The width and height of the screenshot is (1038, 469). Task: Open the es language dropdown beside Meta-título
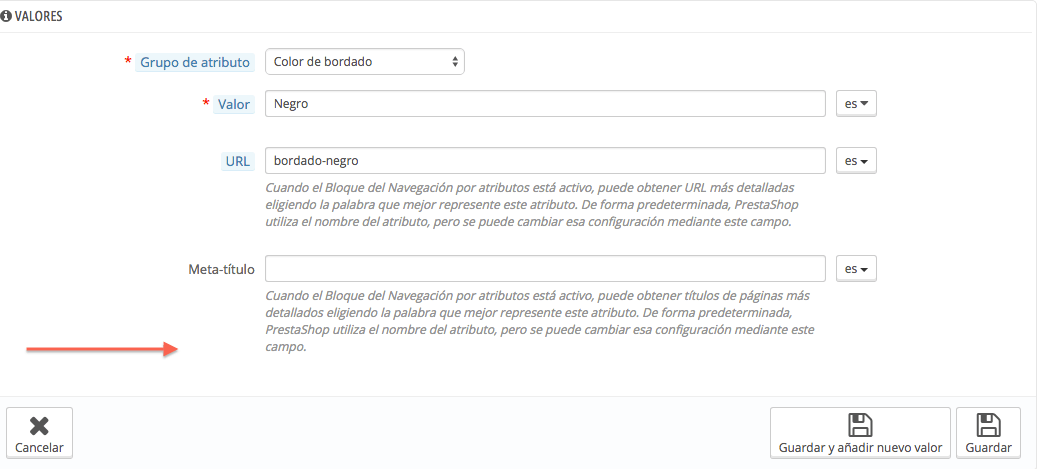(857, 269)
